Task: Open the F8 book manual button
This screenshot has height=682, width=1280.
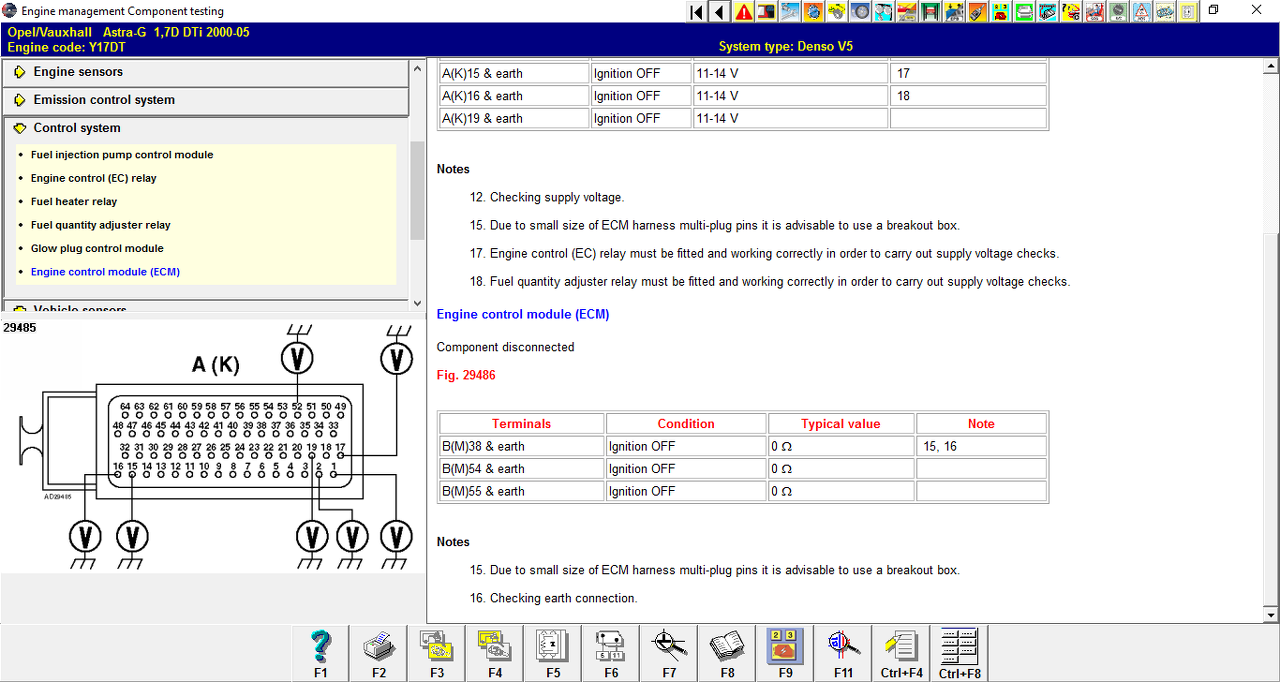Action: (x=727, y=654)
